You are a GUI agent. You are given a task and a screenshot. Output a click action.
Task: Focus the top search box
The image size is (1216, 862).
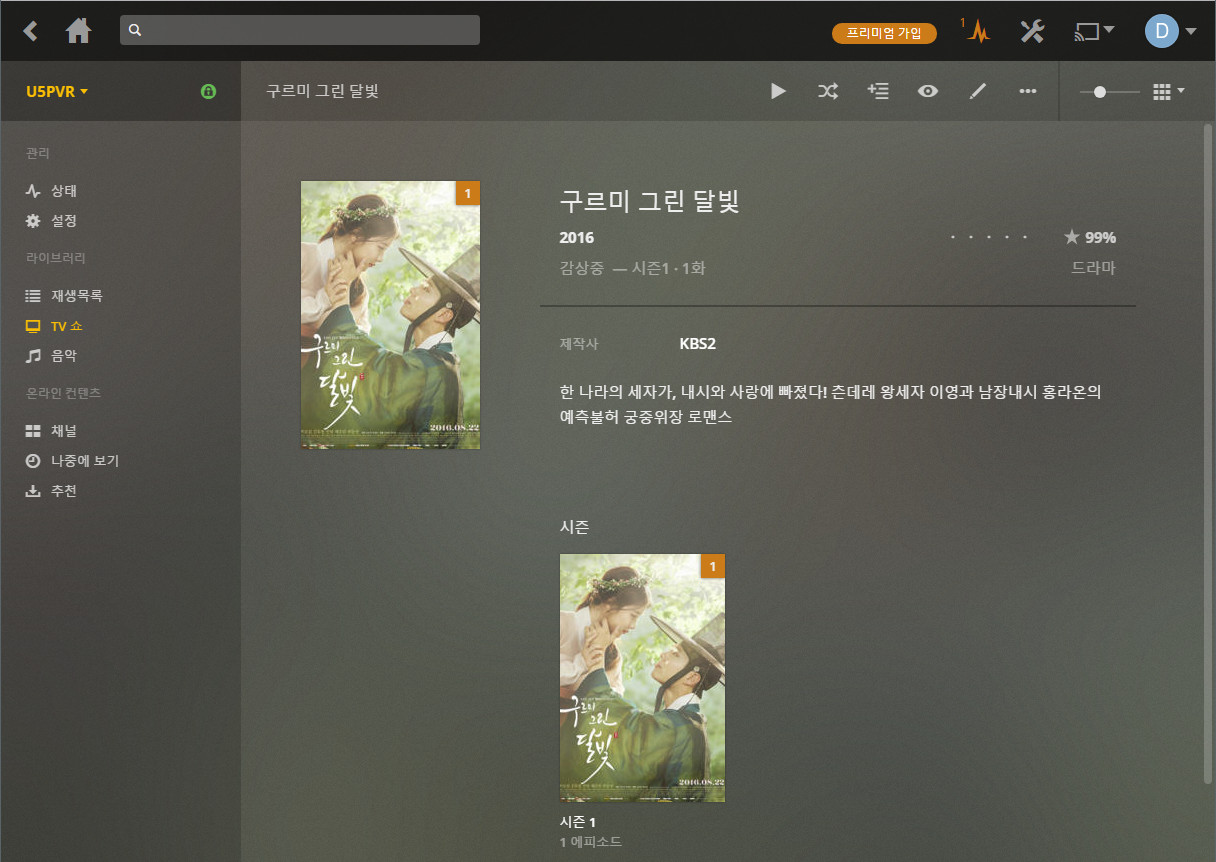(x=300, y=30)
